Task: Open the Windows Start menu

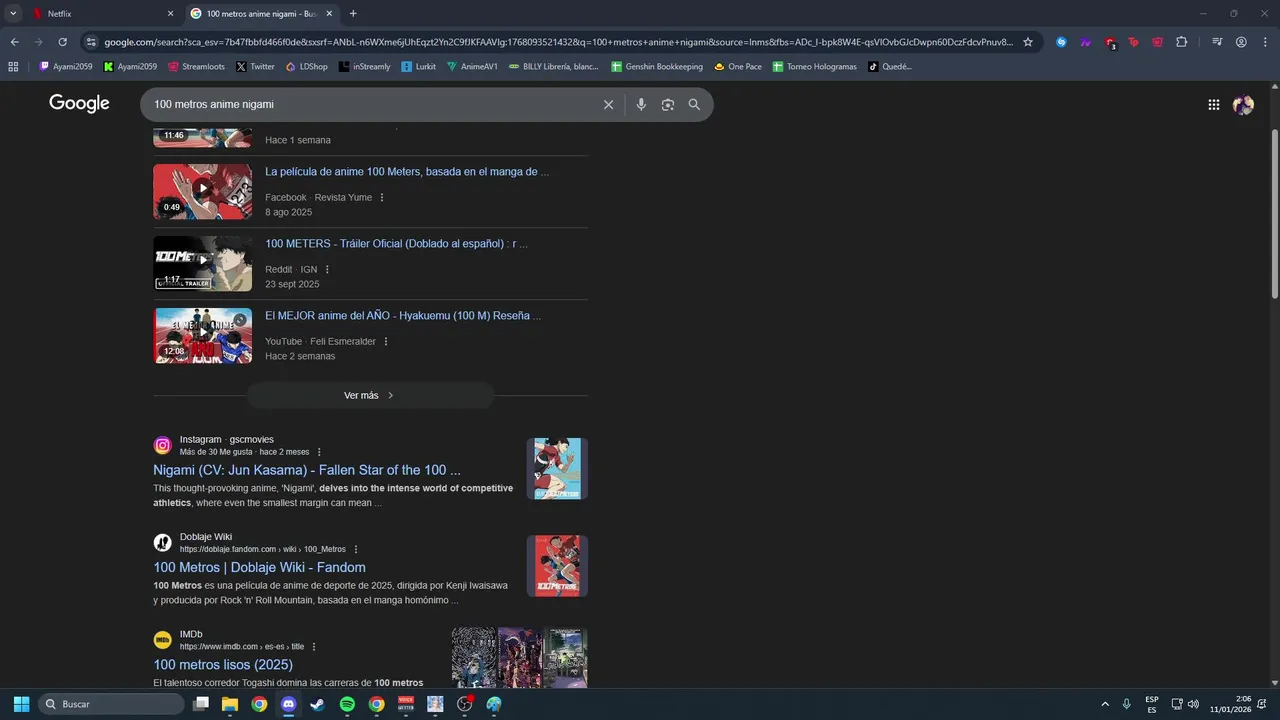Action: pyautogui.click(x=21, y=704)
